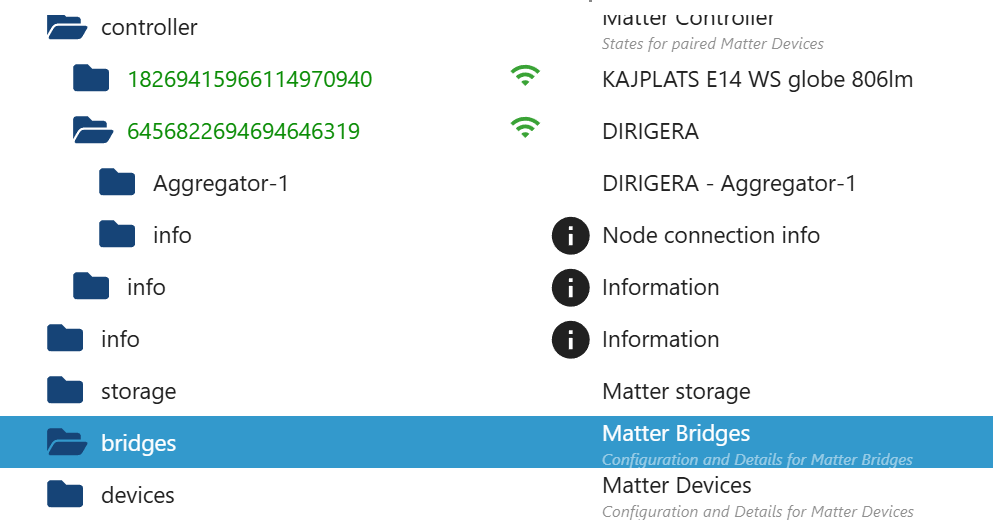Click the wifi icon beside KAJPLATS
This screenshot has width=993, height=528.
click(x=525, y=76)
